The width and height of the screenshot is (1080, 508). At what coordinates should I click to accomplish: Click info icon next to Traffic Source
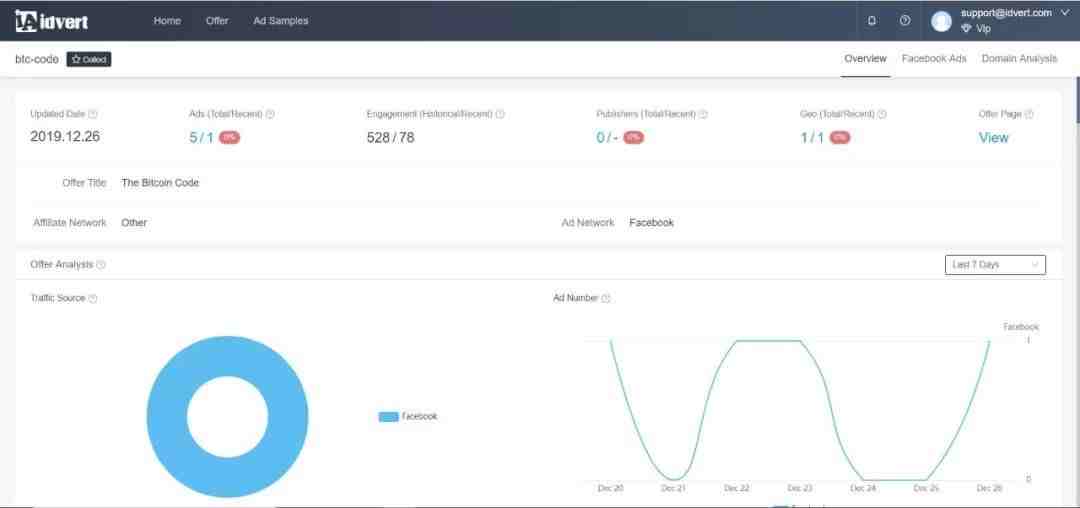(x=93, y=298)
